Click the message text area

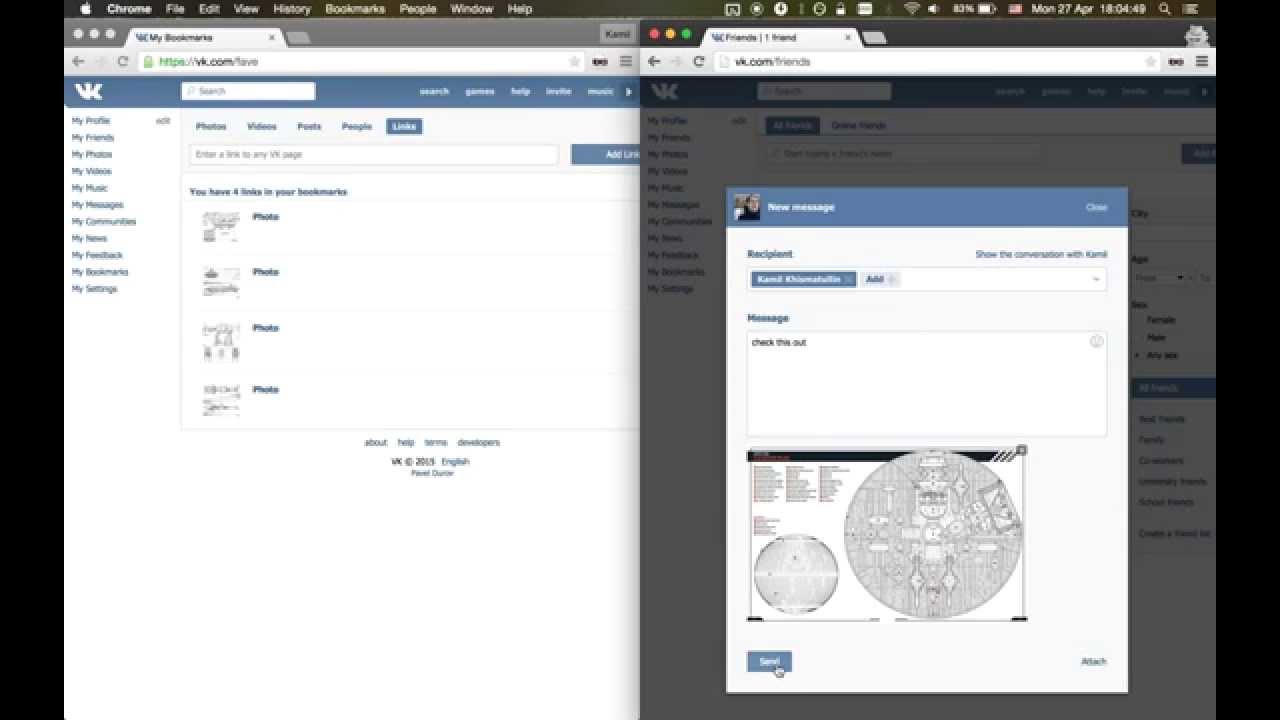(927, 383)
